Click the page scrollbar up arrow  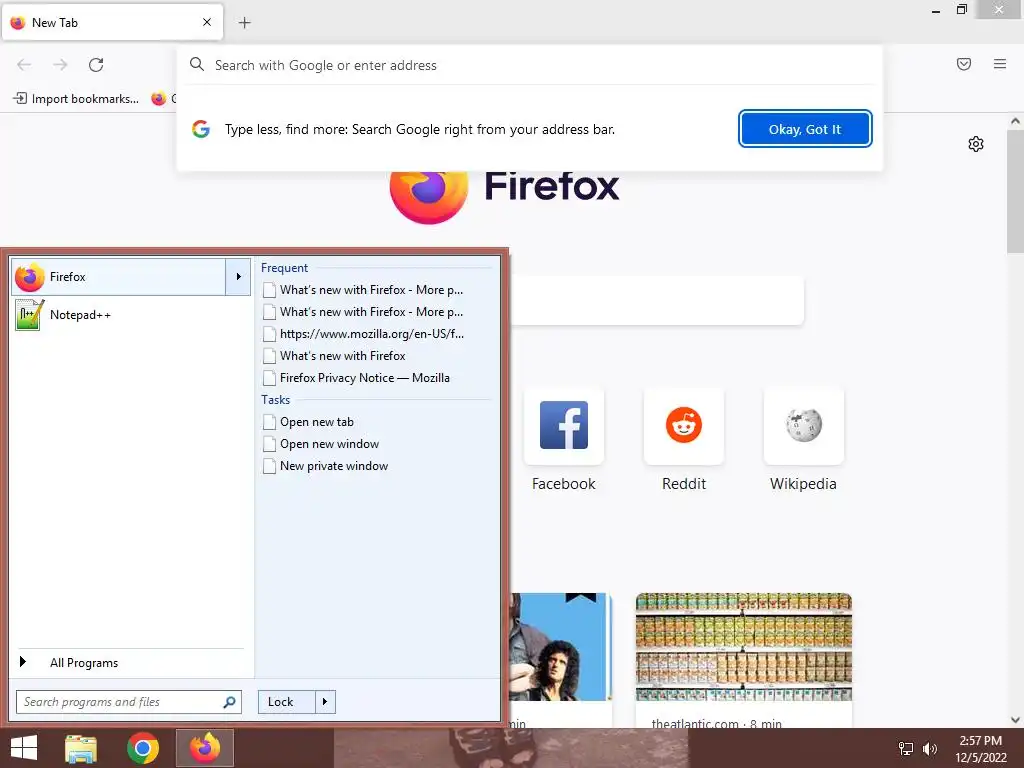pos(1016,121)
